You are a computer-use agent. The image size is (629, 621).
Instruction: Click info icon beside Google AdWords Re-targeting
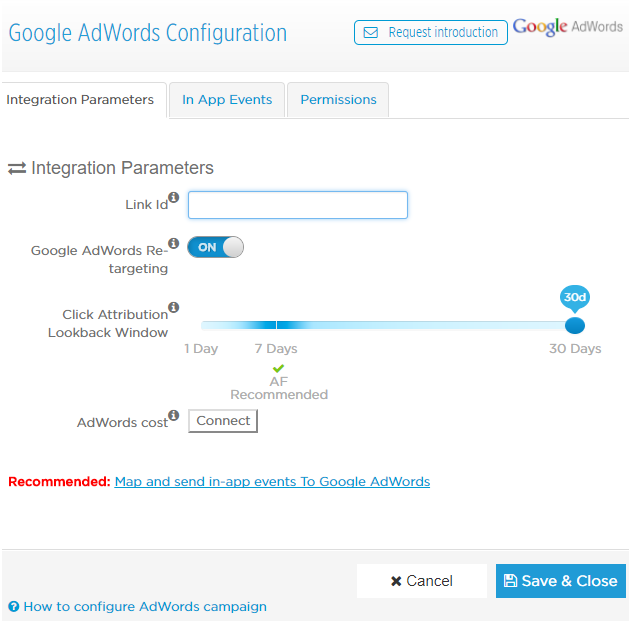tap(173, 243)
